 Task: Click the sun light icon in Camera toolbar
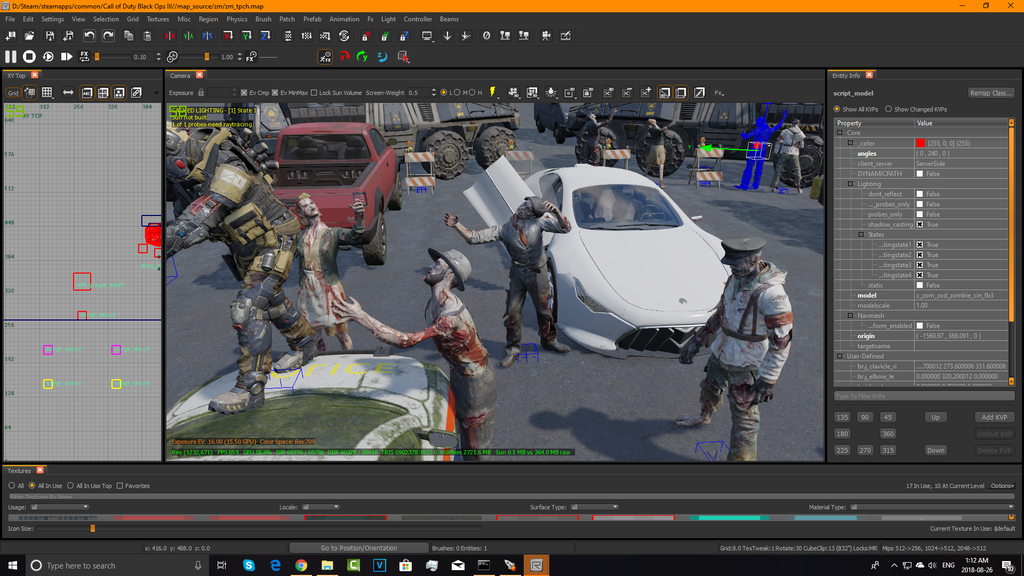click(x=551, y=93)
